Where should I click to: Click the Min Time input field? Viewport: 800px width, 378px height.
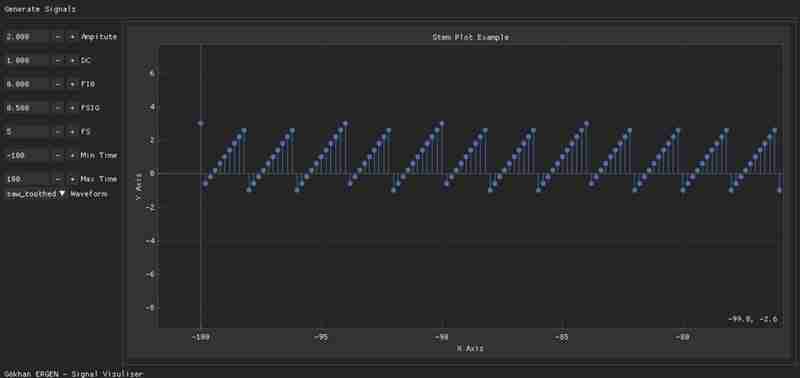point(27,155)
